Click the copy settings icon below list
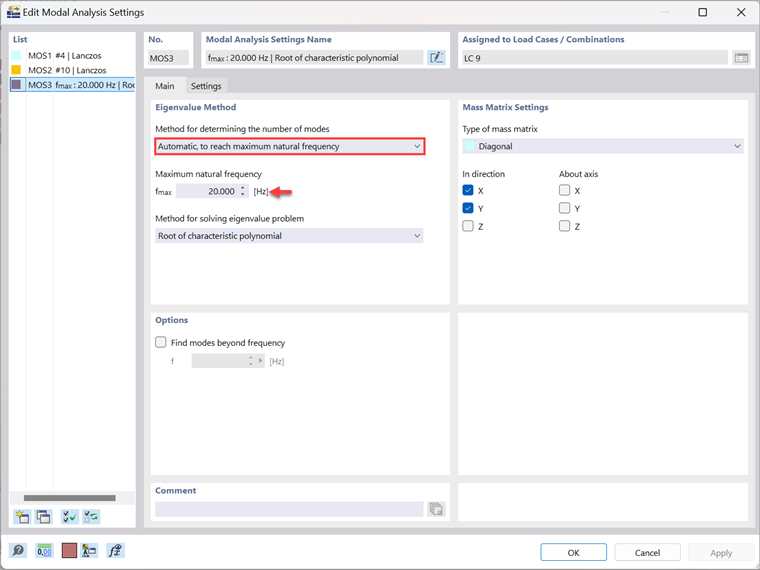 (44, 517)
